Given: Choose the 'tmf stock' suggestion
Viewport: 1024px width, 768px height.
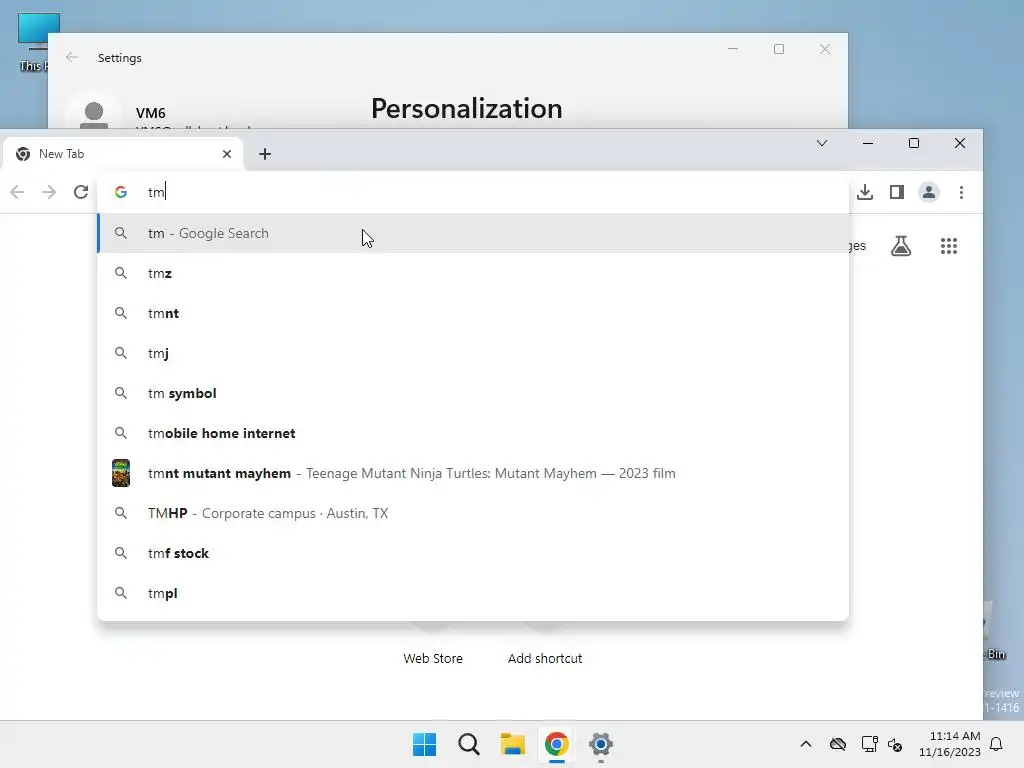Looking at the screenshot, I should (x=473, y=553).
